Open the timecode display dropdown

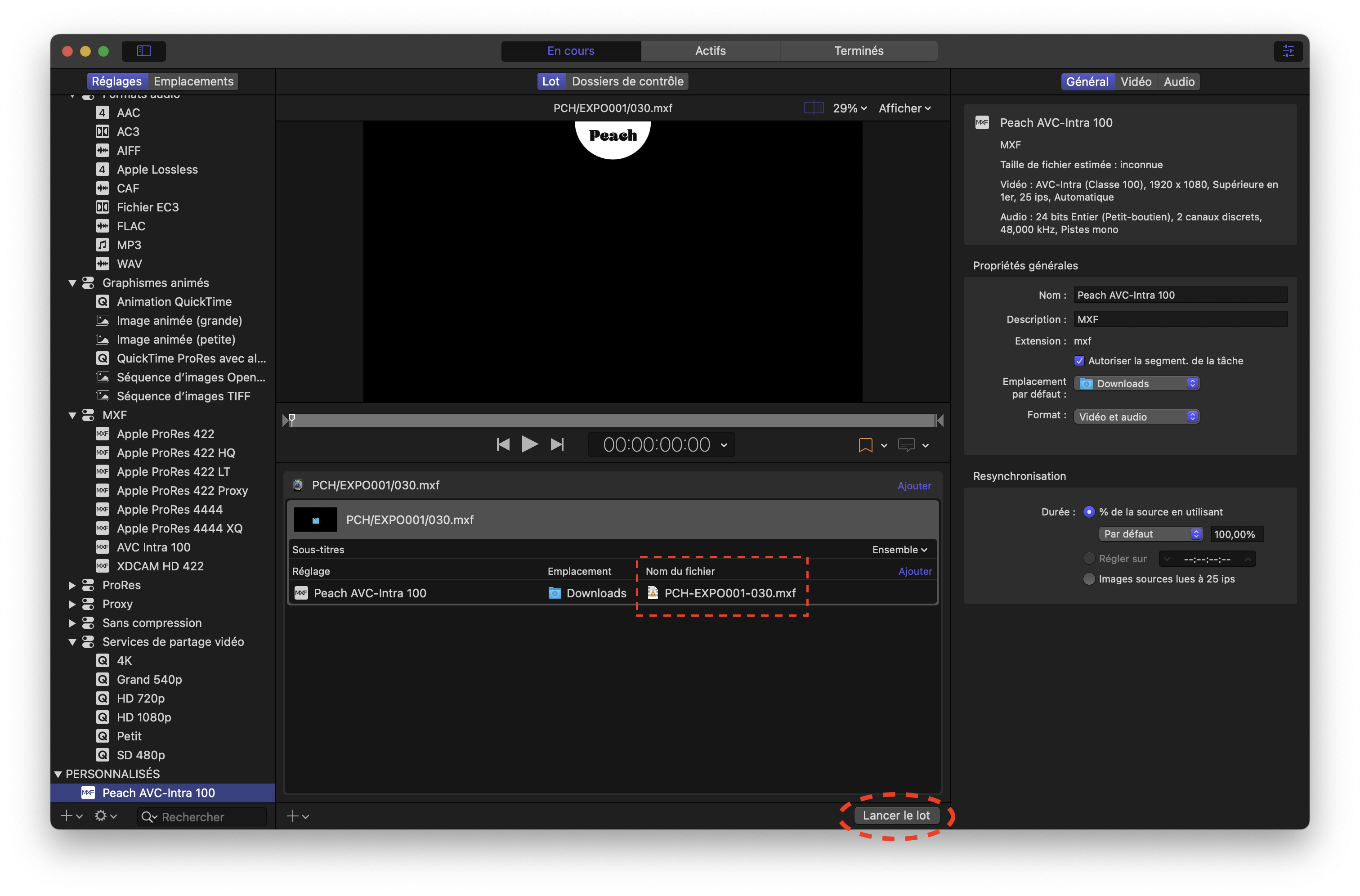tap(724, 444)
